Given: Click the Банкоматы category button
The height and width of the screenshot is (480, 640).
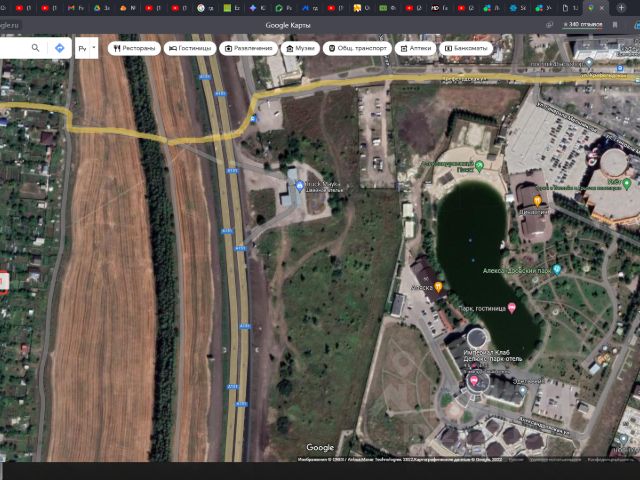Looking at the screenshot, I should pos(466,48).
